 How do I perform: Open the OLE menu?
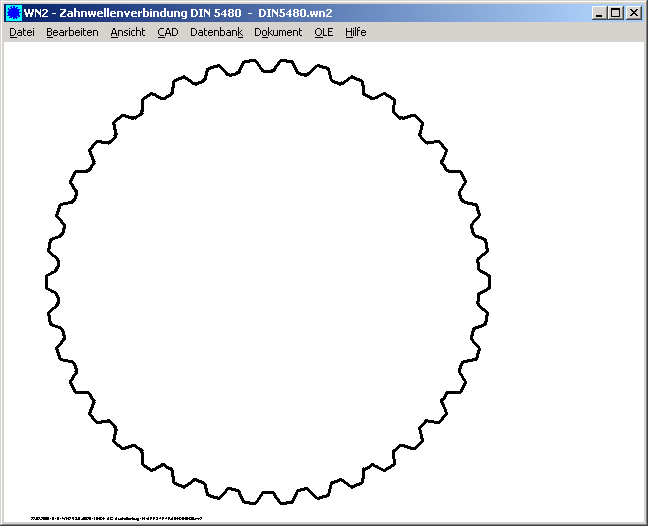click(324, 32)
